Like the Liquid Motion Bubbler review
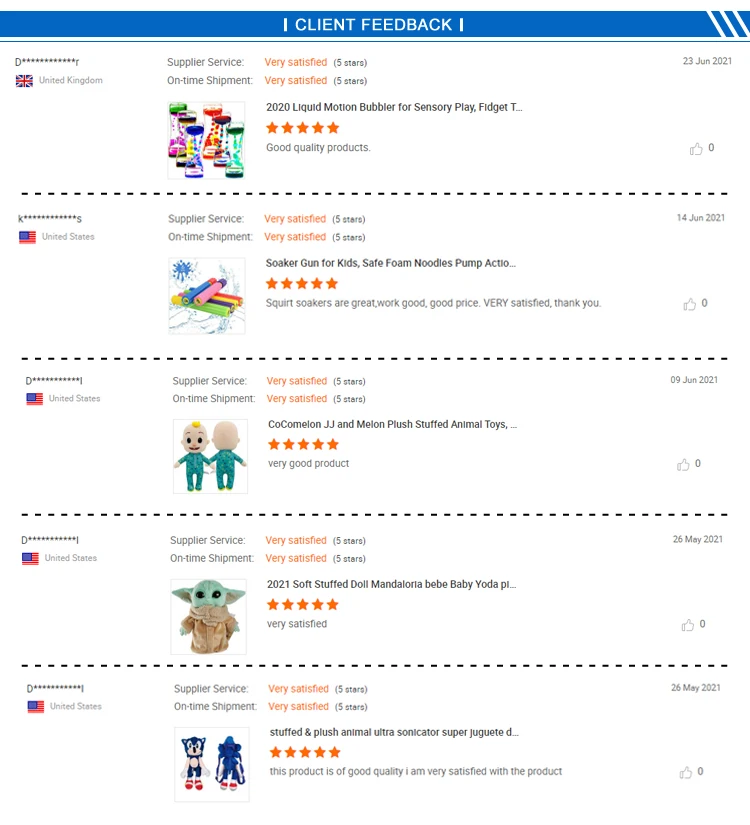The height and width of the screenshot is (825, 750). 696,149
